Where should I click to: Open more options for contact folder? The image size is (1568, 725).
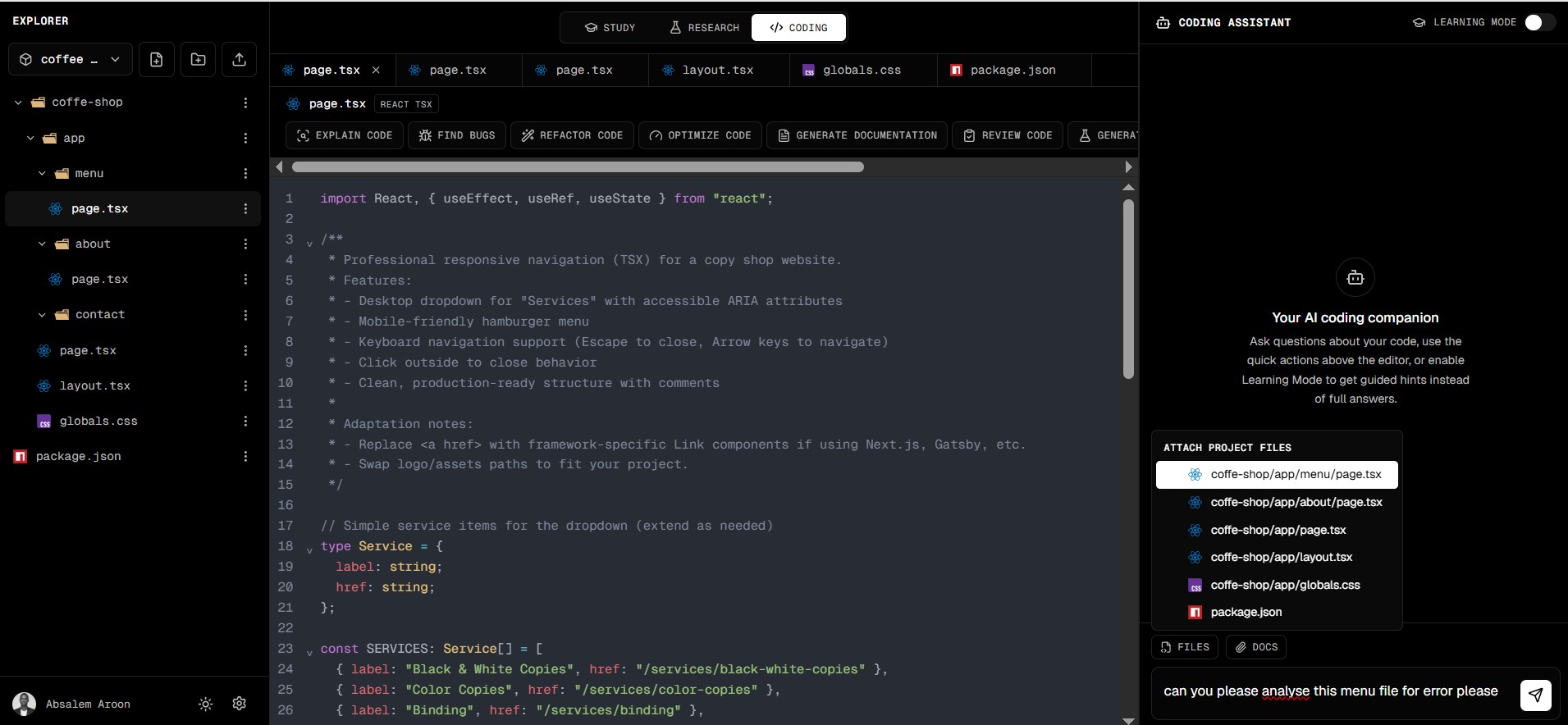tap(245, 315)
